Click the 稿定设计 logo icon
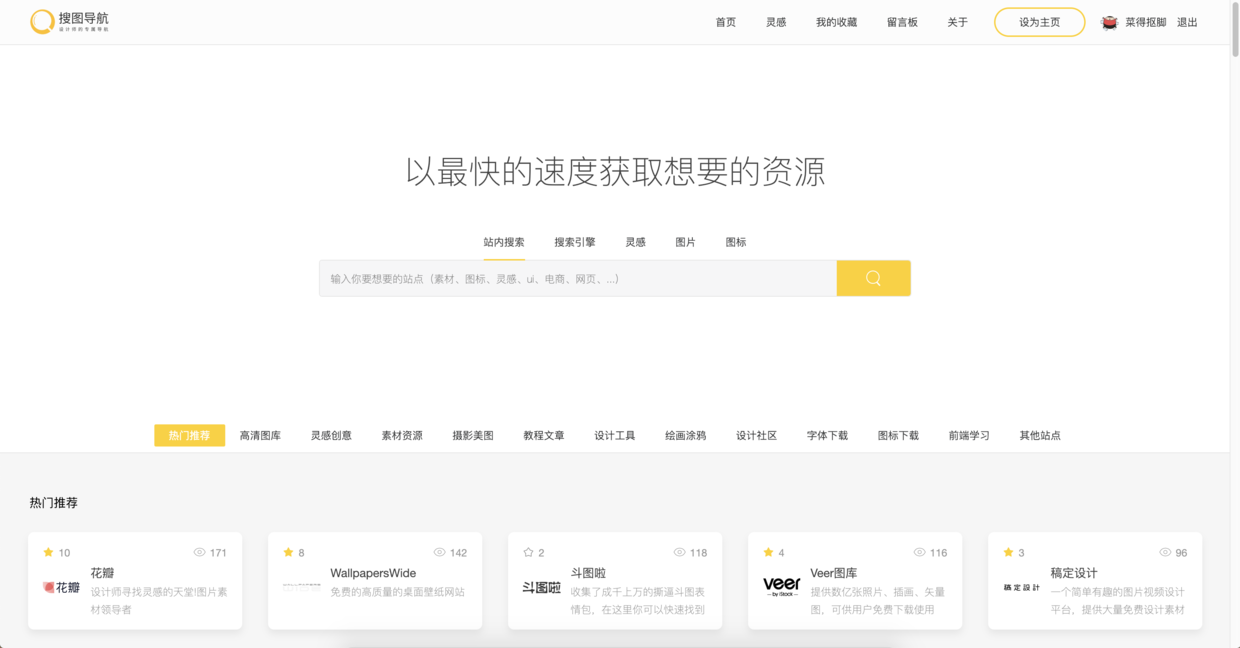1240x648 pixels. [x=1021, y=587]
